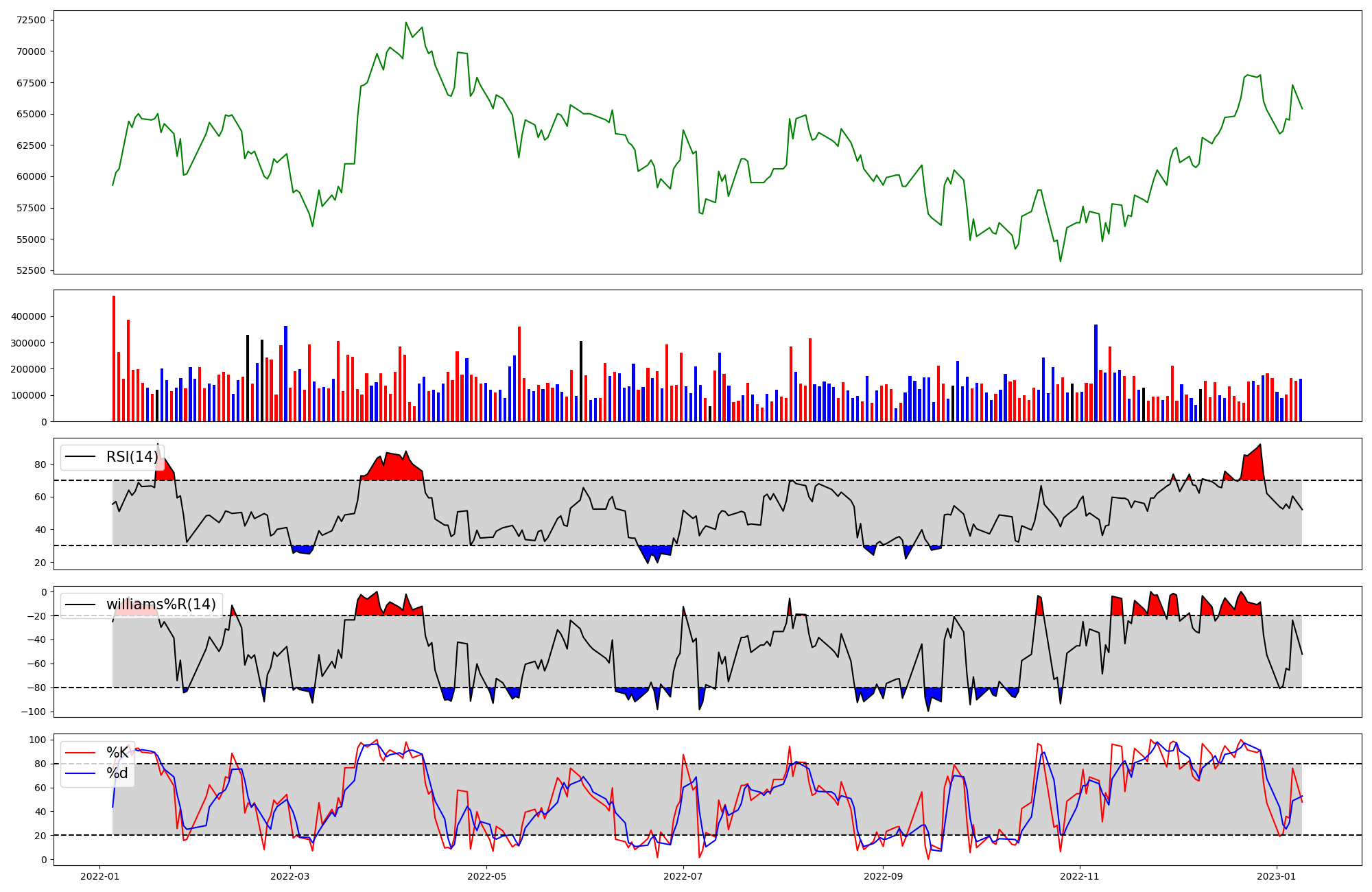Click the highest peak of the green price line

click(406, 23)
